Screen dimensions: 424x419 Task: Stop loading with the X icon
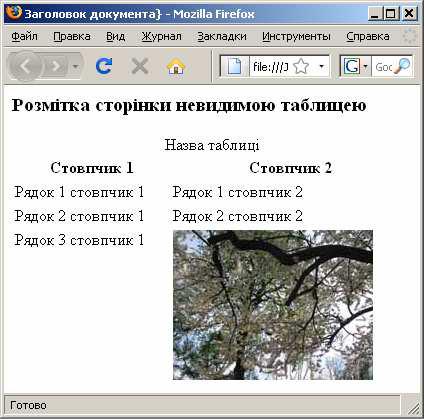[140, 66]
